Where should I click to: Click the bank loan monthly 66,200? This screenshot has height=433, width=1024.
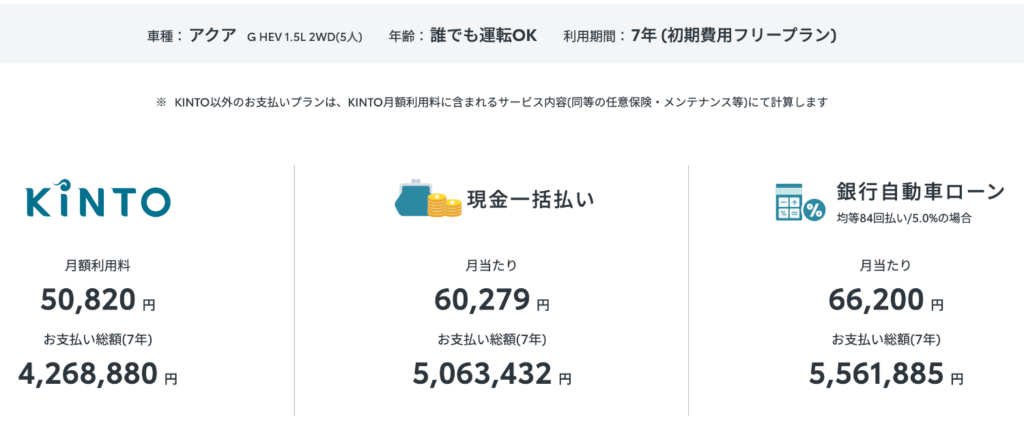coord(874,299)
